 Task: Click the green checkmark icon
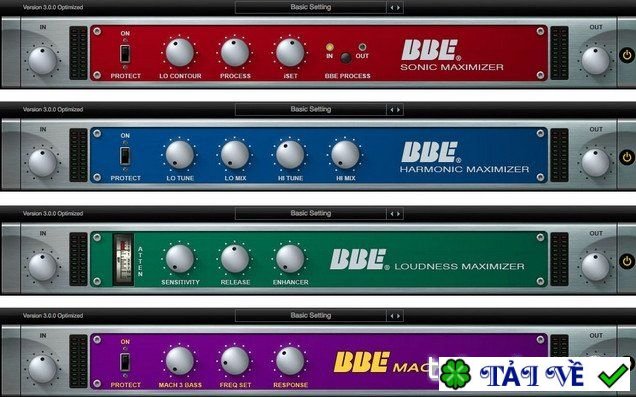pos(613,375)
